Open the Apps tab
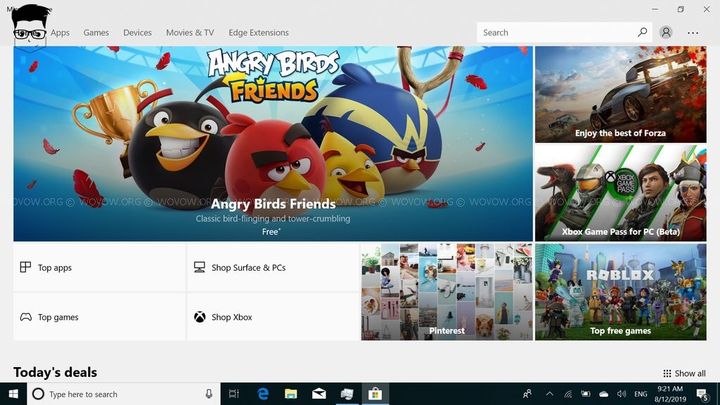 click(60, 33)
